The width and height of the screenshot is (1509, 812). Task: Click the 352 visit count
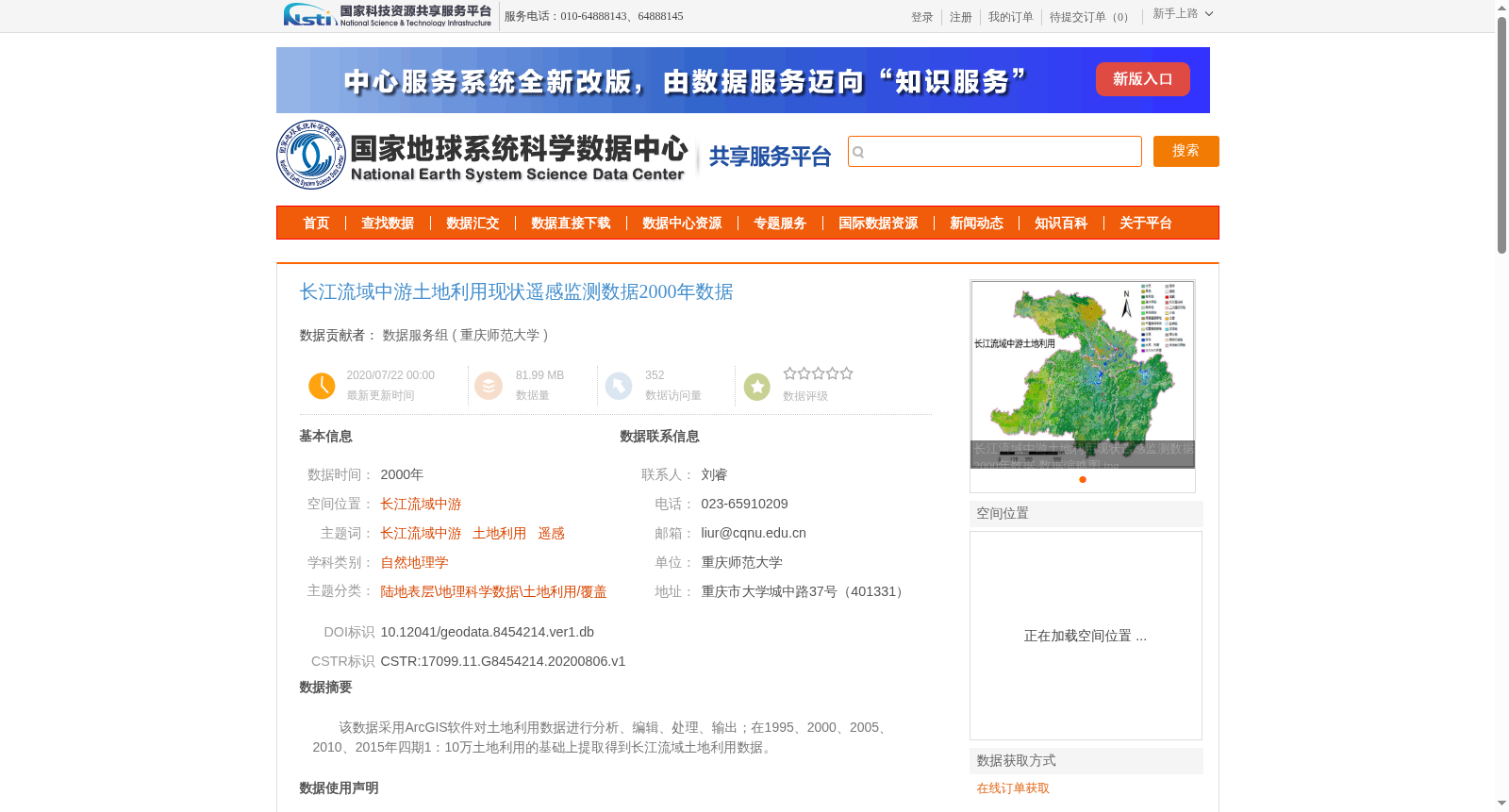click(655, 375)
